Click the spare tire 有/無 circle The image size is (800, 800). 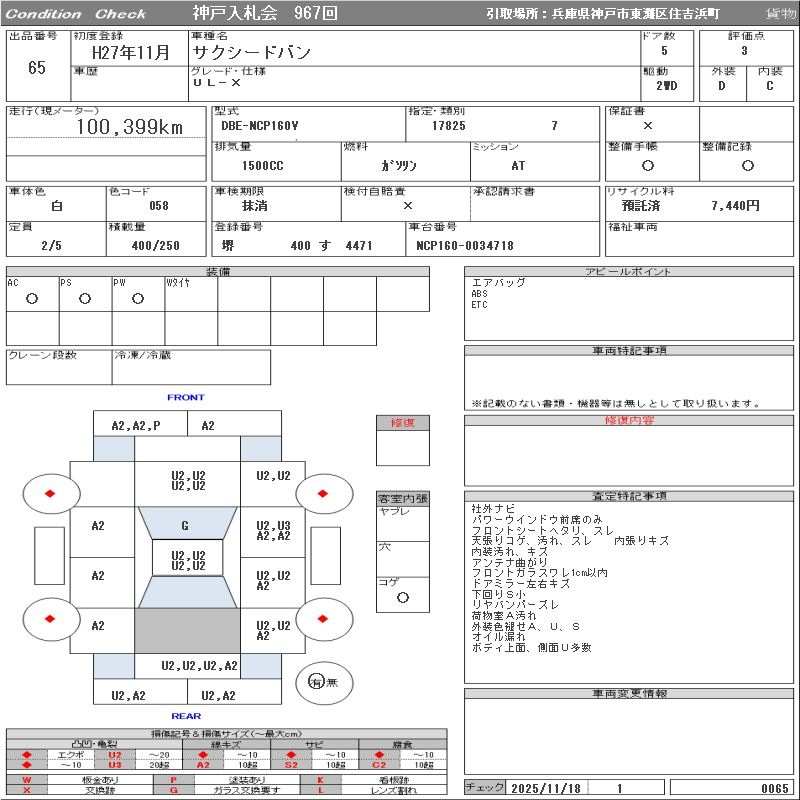pos(316,682)
